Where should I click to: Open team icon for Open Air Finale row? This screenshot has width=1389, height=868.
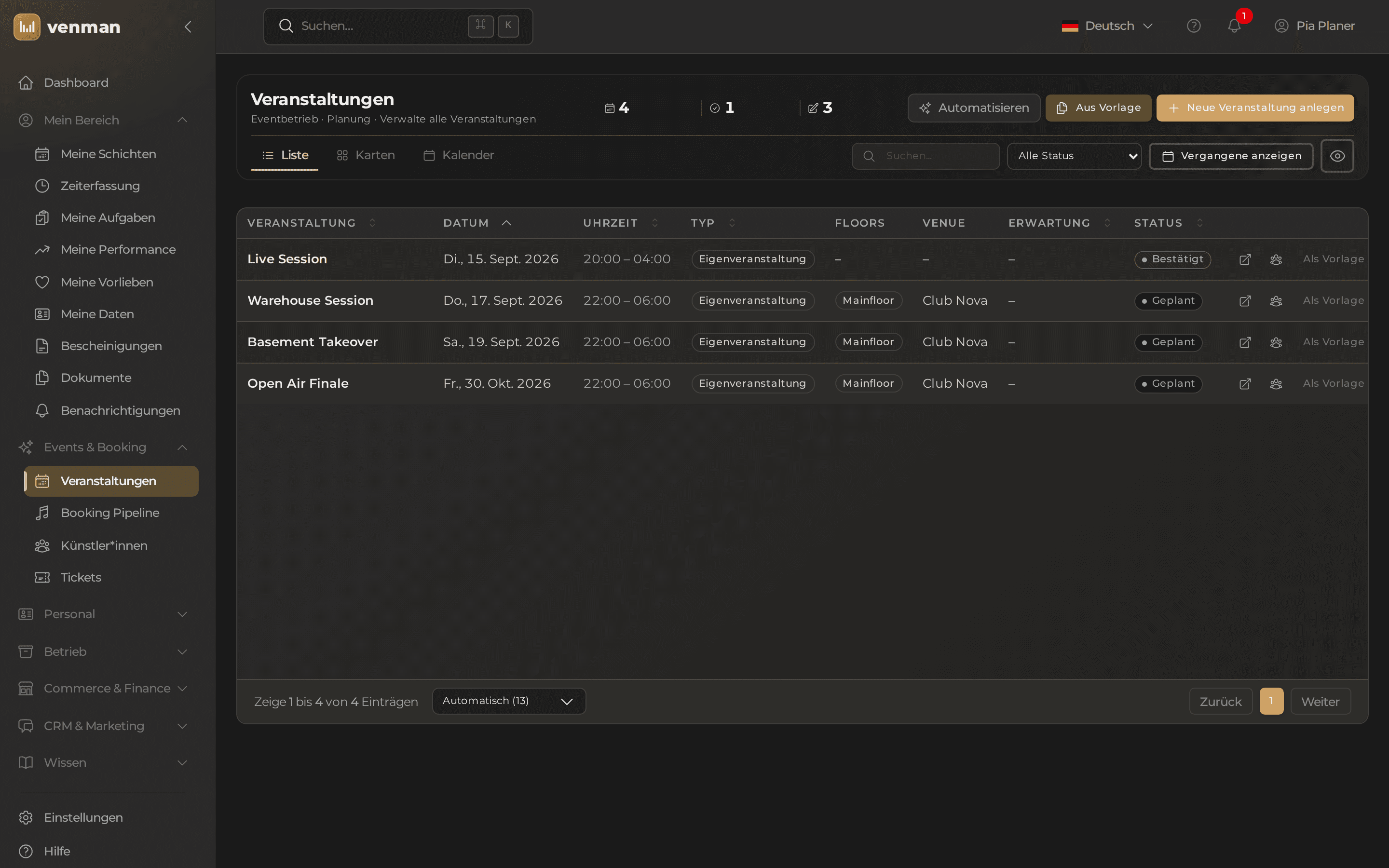click(1275, 383)
